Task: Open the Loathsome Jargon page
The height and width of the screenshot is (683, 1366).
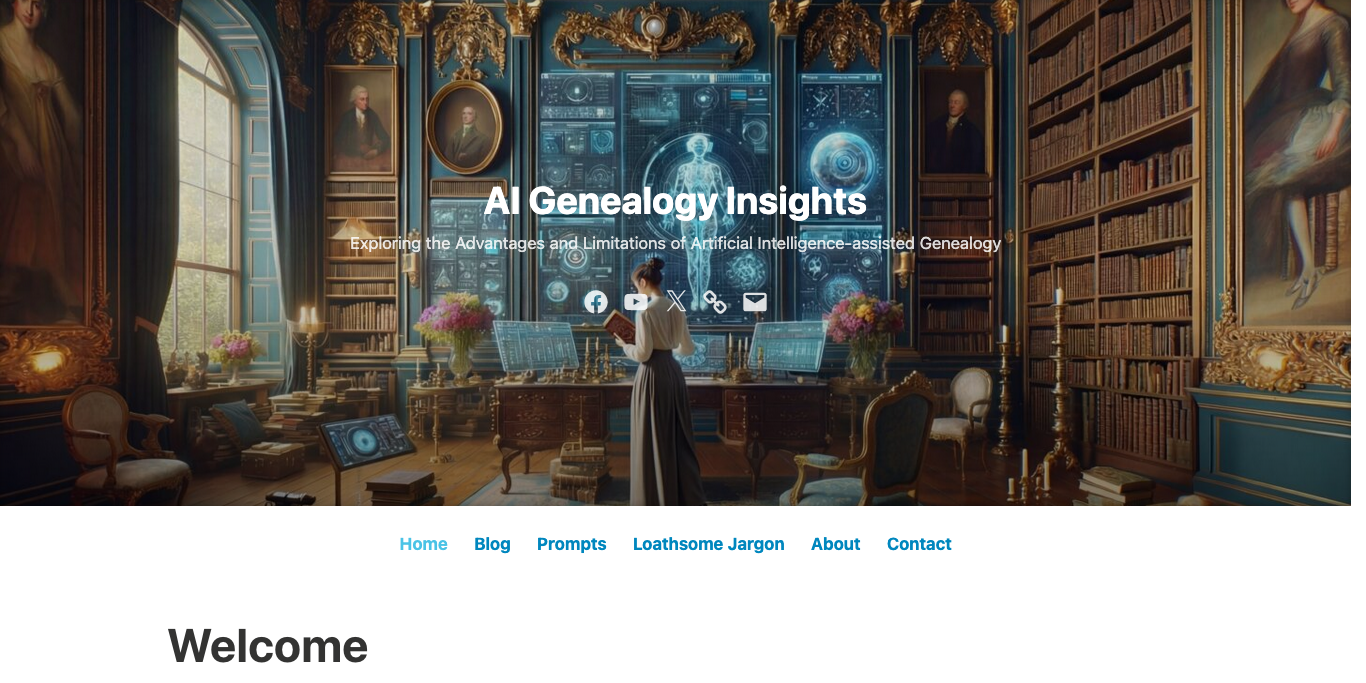Action: coord(709,544)
